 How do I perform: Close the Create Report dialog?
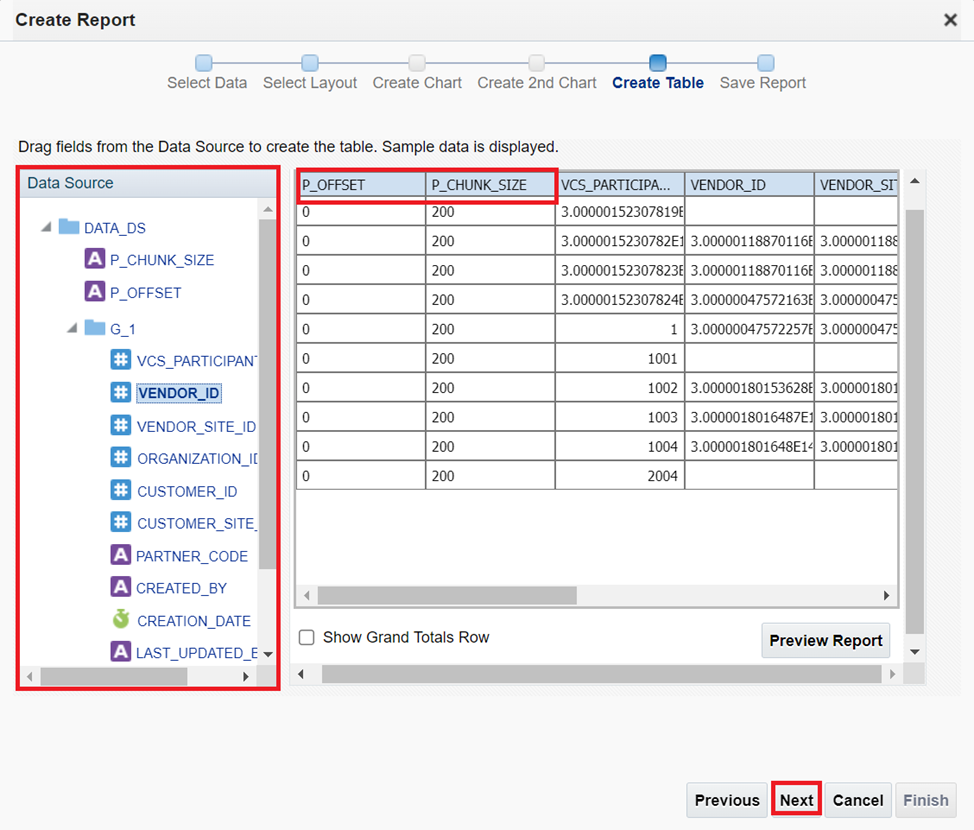950,20
